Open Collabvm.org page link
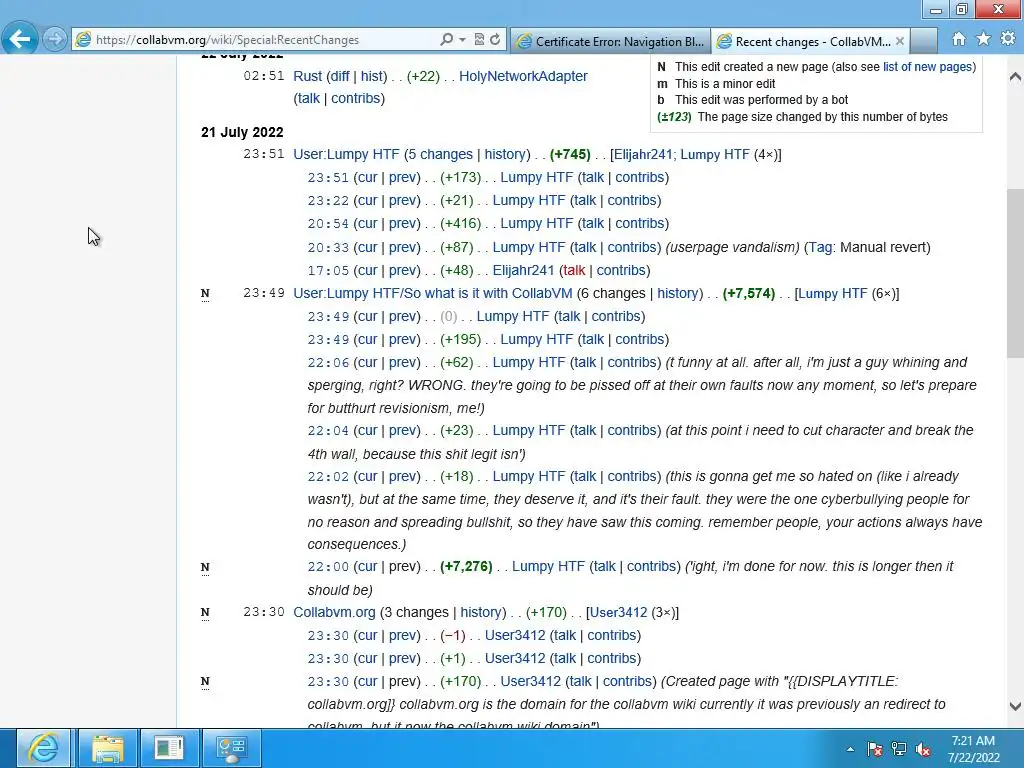 pos(334,612)
